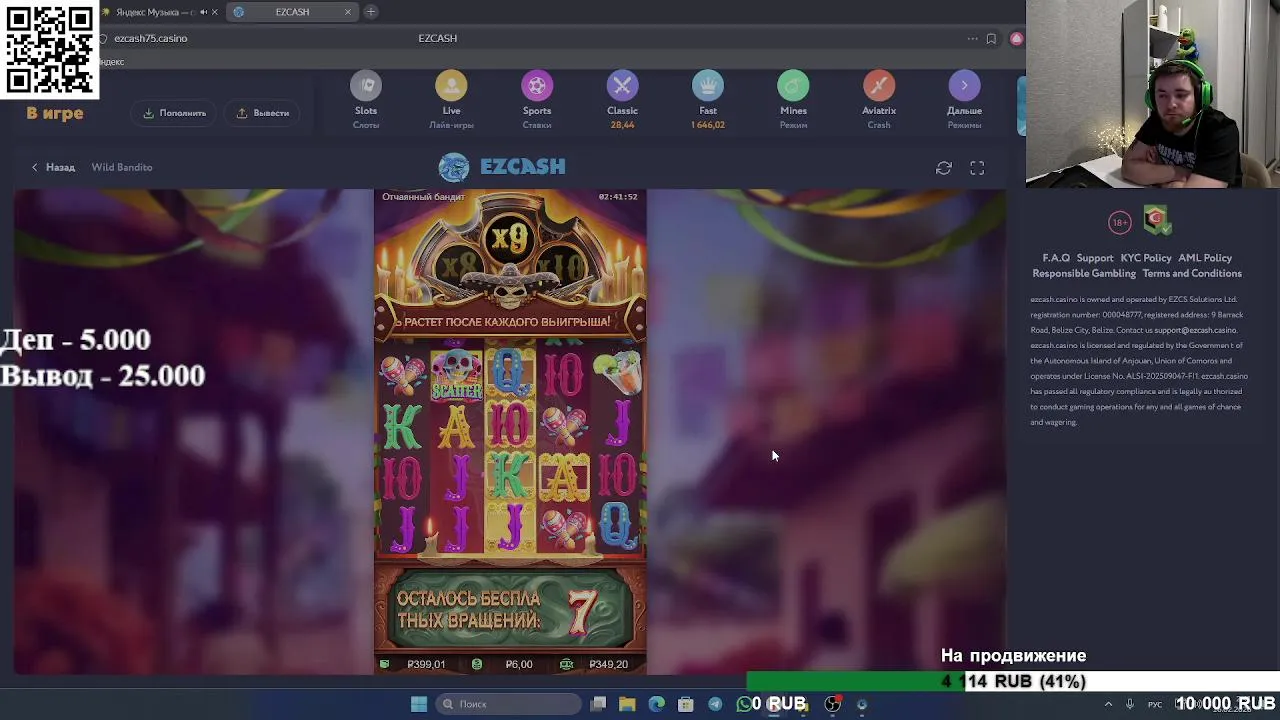Open the Slots category icon
The height and width of the screenshot is (720, 1280).
pyautogui.click(x=366, y=86)
